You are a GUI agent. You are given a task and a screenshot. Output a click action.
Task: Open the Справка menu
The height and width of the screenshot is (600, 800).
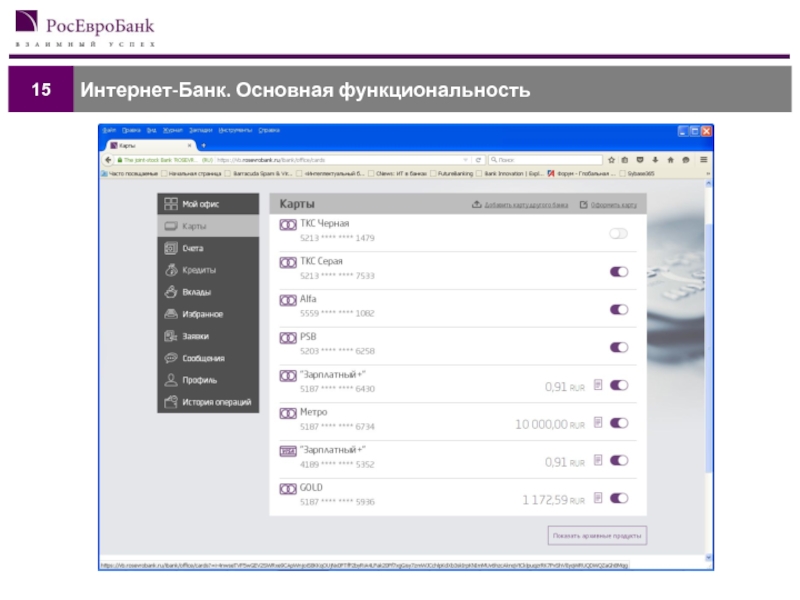(269, 131)
